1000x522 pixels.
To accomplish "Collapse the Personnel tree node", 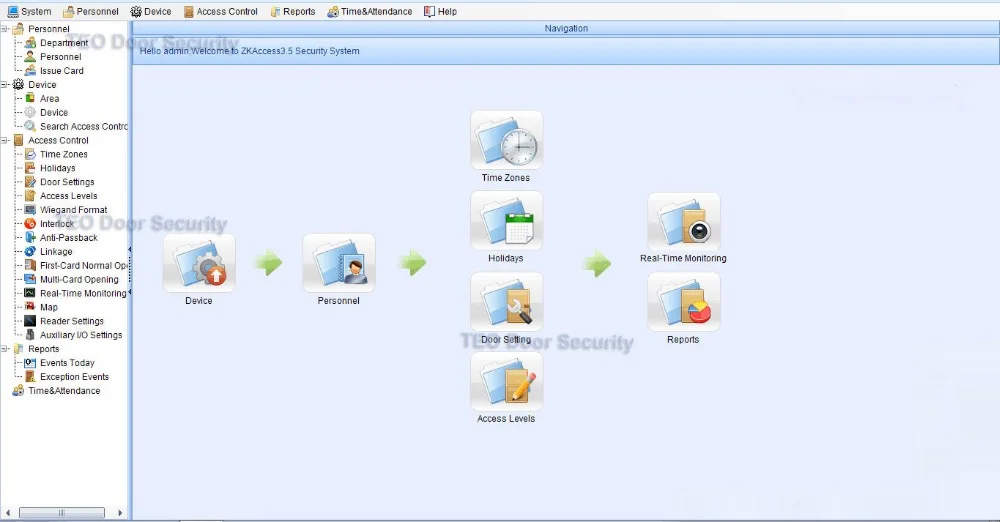I will (x=4, y=29).
